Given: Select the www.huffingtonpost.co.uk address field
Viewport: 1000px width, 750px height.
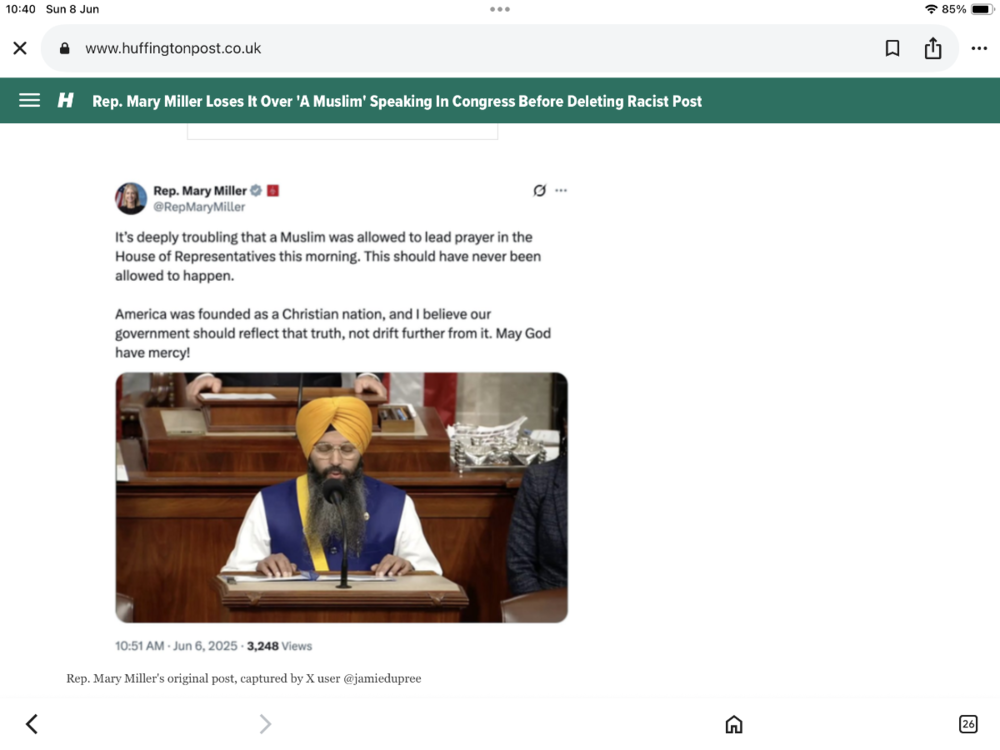Looking at the screenshot, I should (499, 48).
